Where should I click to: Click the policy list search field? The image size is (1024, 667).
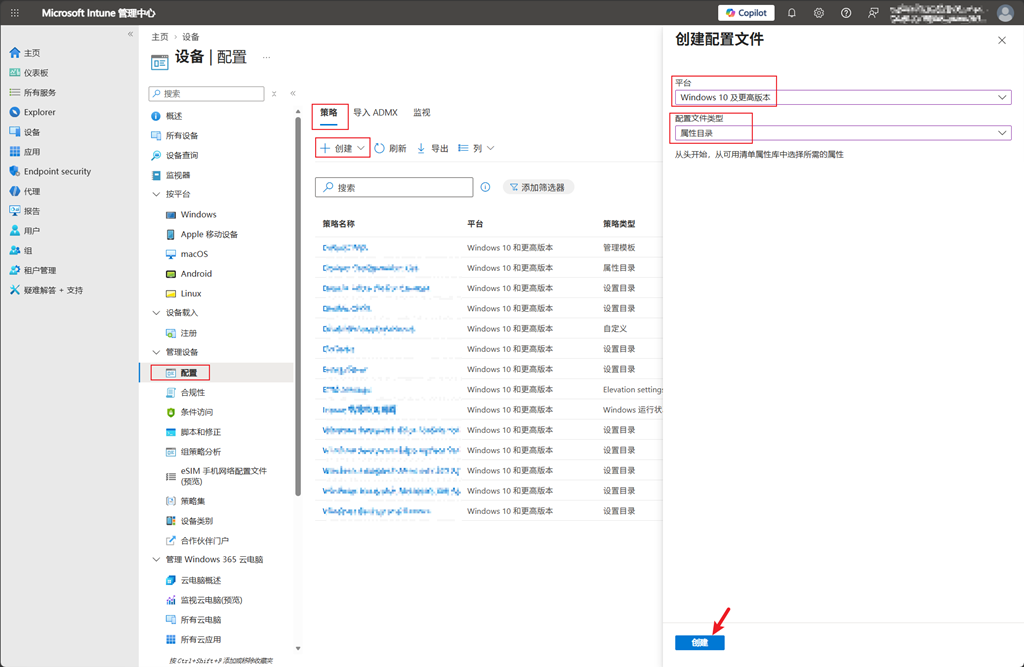click(394, 187)
